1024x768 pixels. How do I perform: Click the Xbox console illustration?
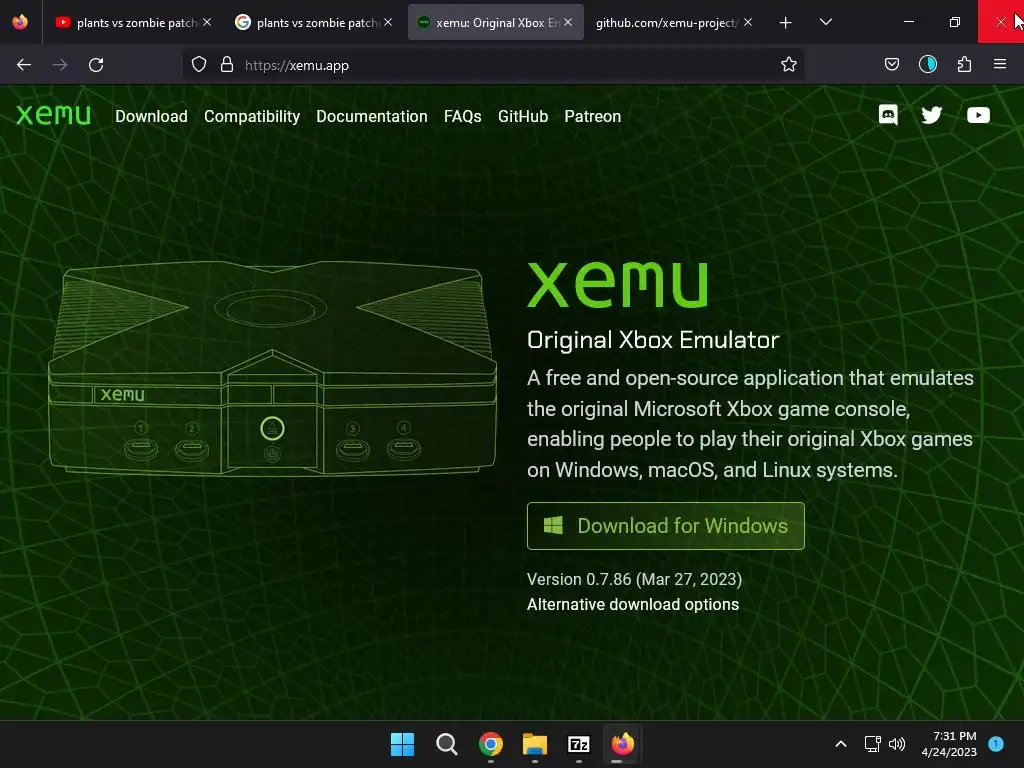tap(272, 367)
